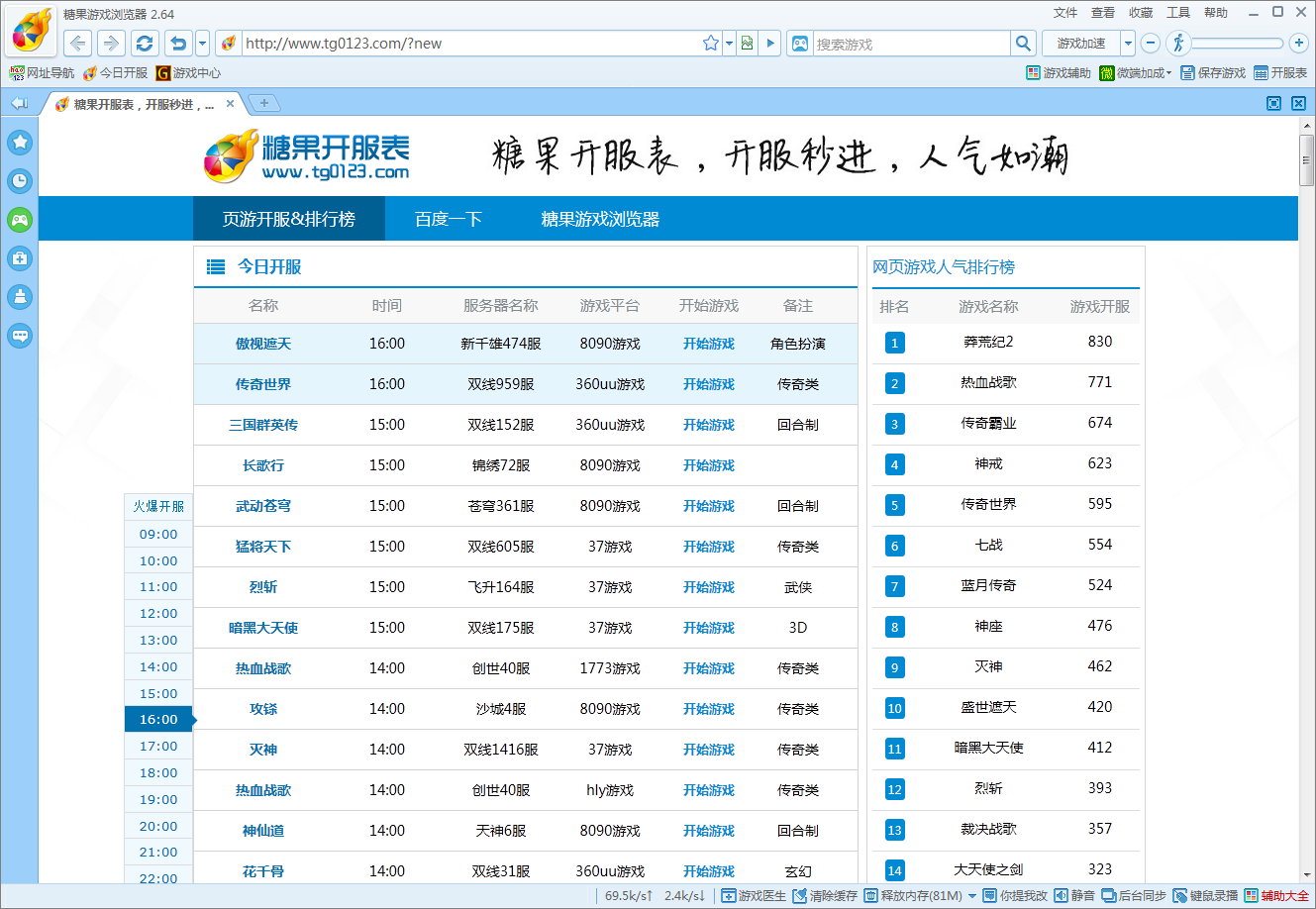Bookmark this page with the star icon
The image size is (1316, 909).
pos(710,43)
